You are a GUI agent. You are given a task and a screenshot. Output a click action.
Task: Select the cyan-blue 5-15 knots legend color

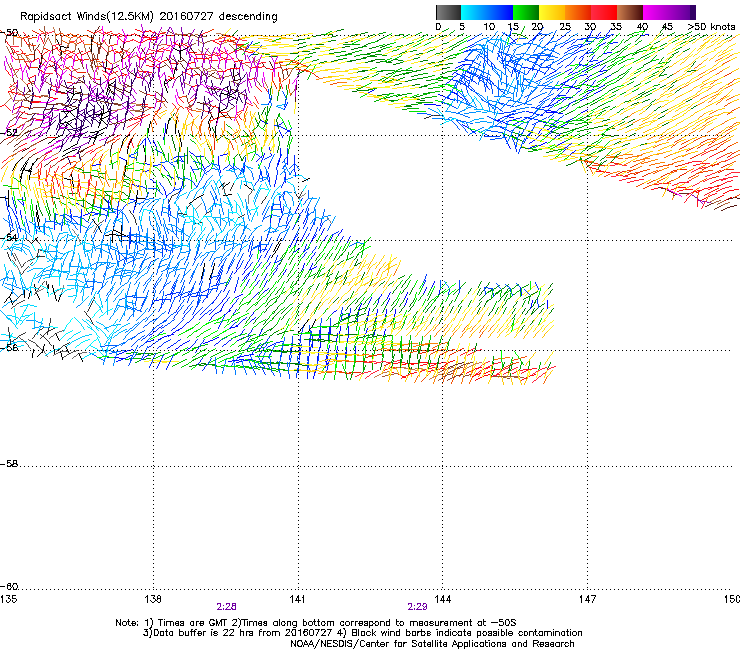(487, 12)
